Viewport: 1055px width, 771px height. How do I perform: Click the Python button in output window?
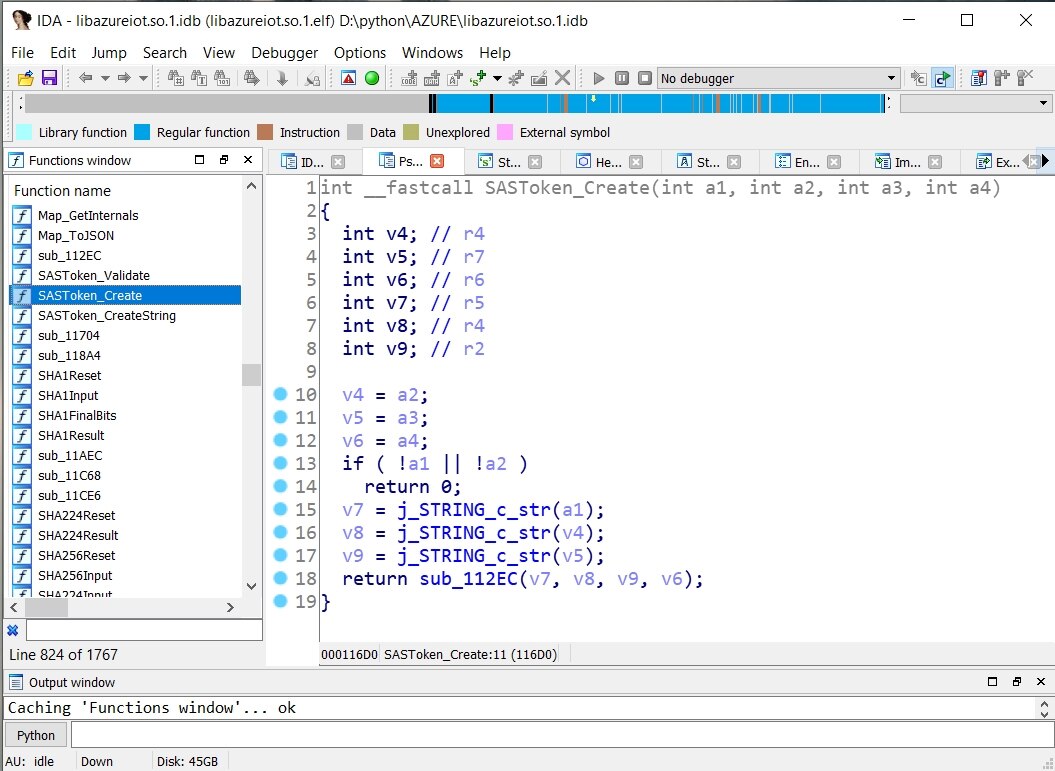click(x=36, y=735)
